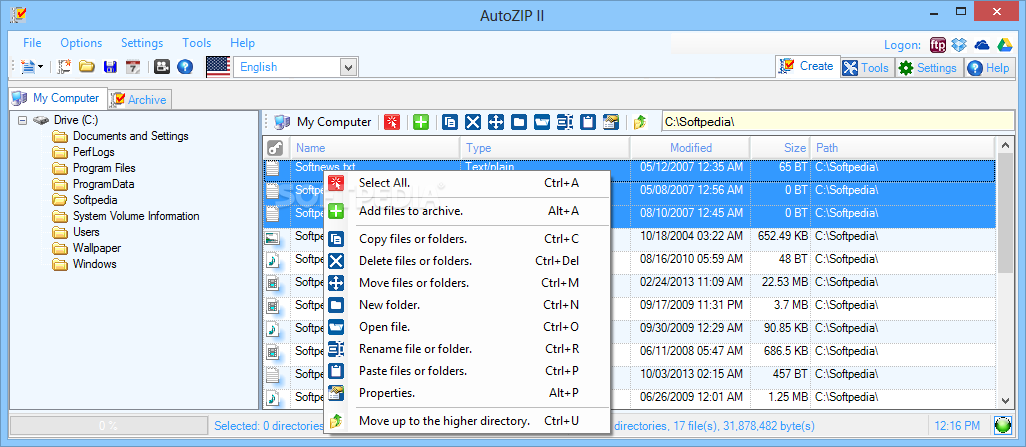Click the 0 % progress bar
Viewport: 1026px width, 447px height.
pos(109,425)
